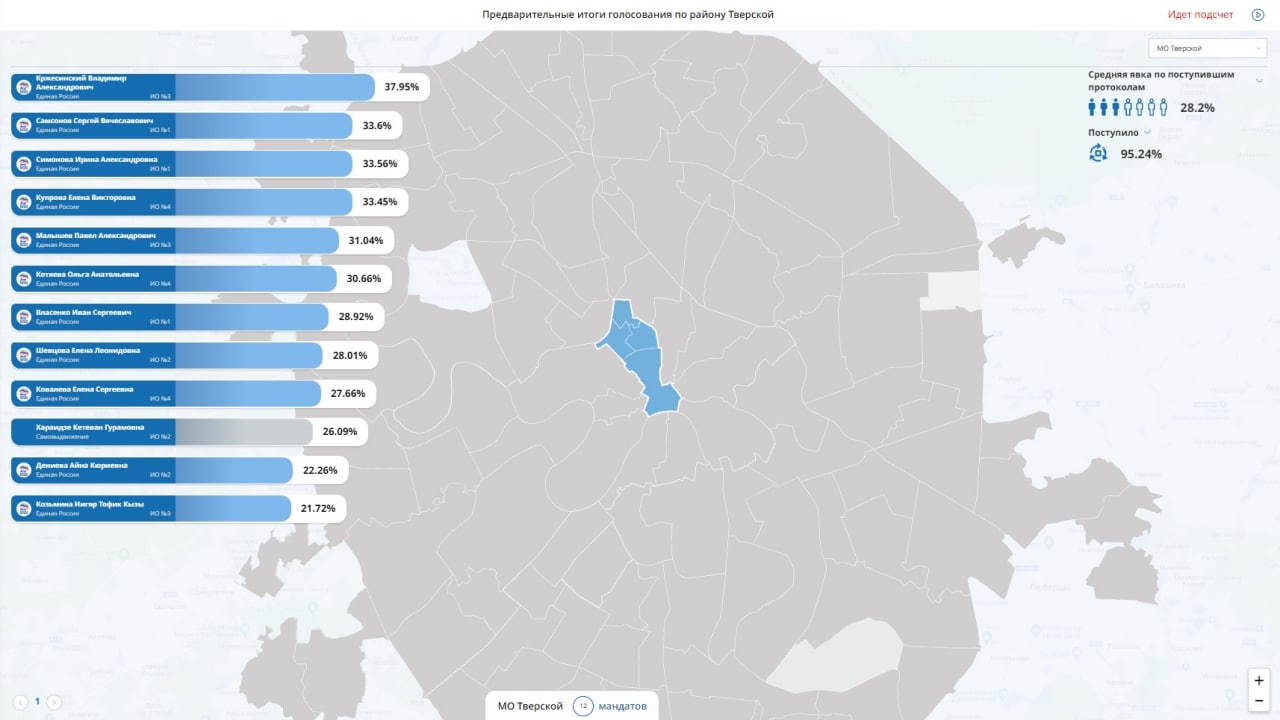Click the party logo of Козьмина Нигяр
Screen dimensions: 1280x720
(23, 508)
